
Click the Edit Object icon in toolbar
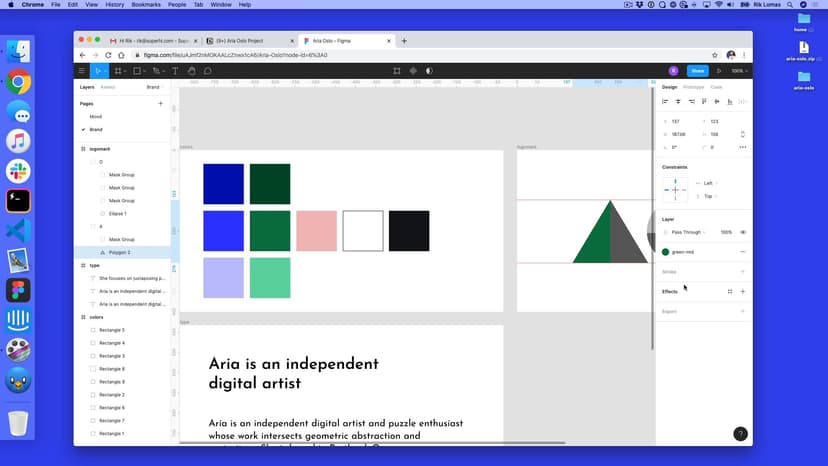(397, 71)
